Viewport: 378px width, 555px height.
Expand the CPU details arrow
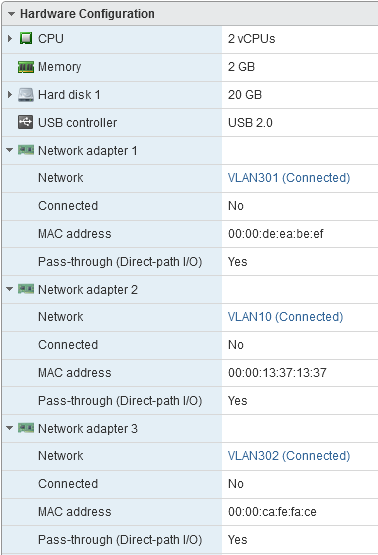pyautogui.click(x=10, y=38)
